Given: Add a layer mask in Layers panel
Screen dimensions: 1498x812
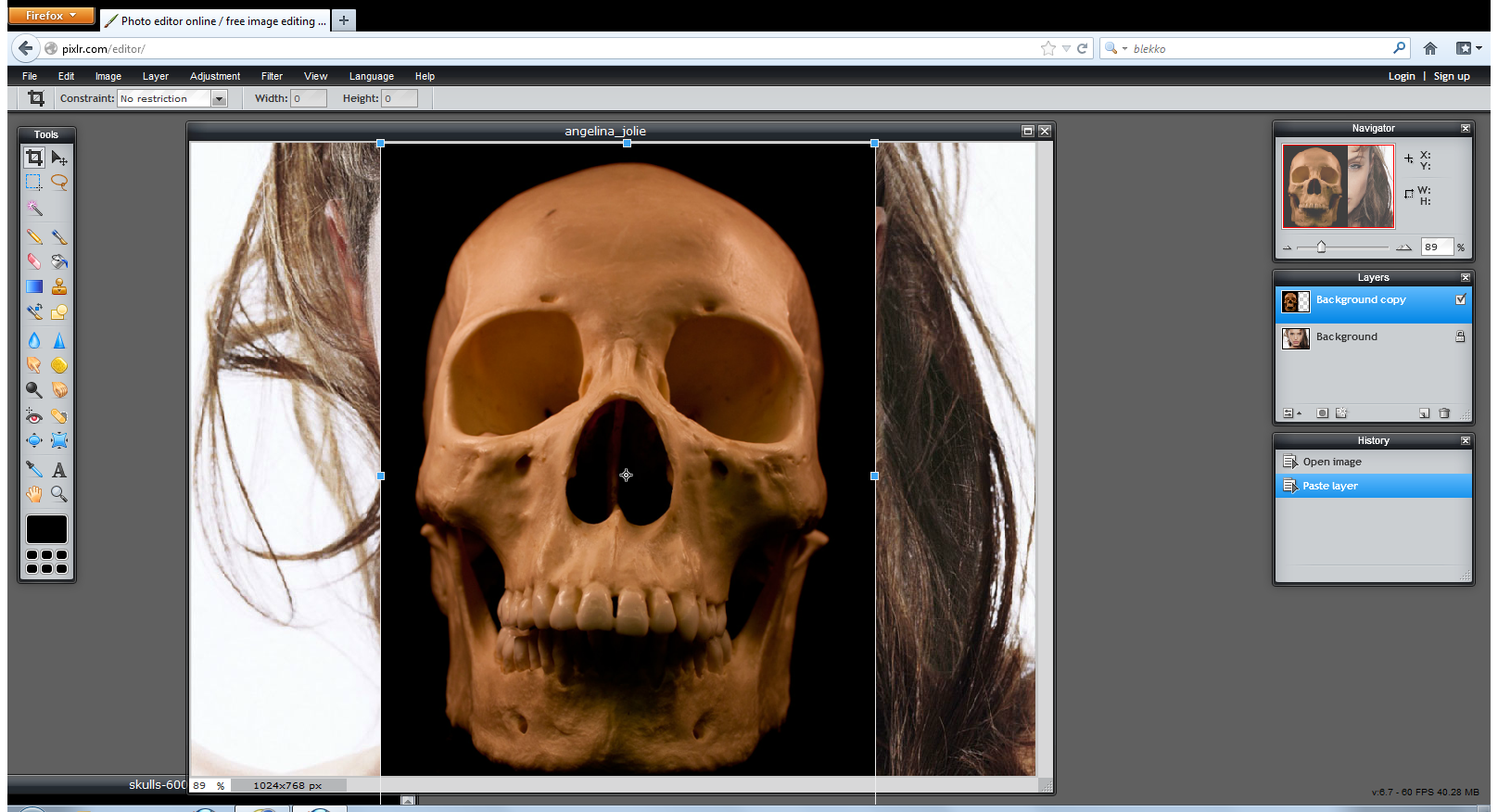Looking at the screenshot, I should (x=1322, y=413).
